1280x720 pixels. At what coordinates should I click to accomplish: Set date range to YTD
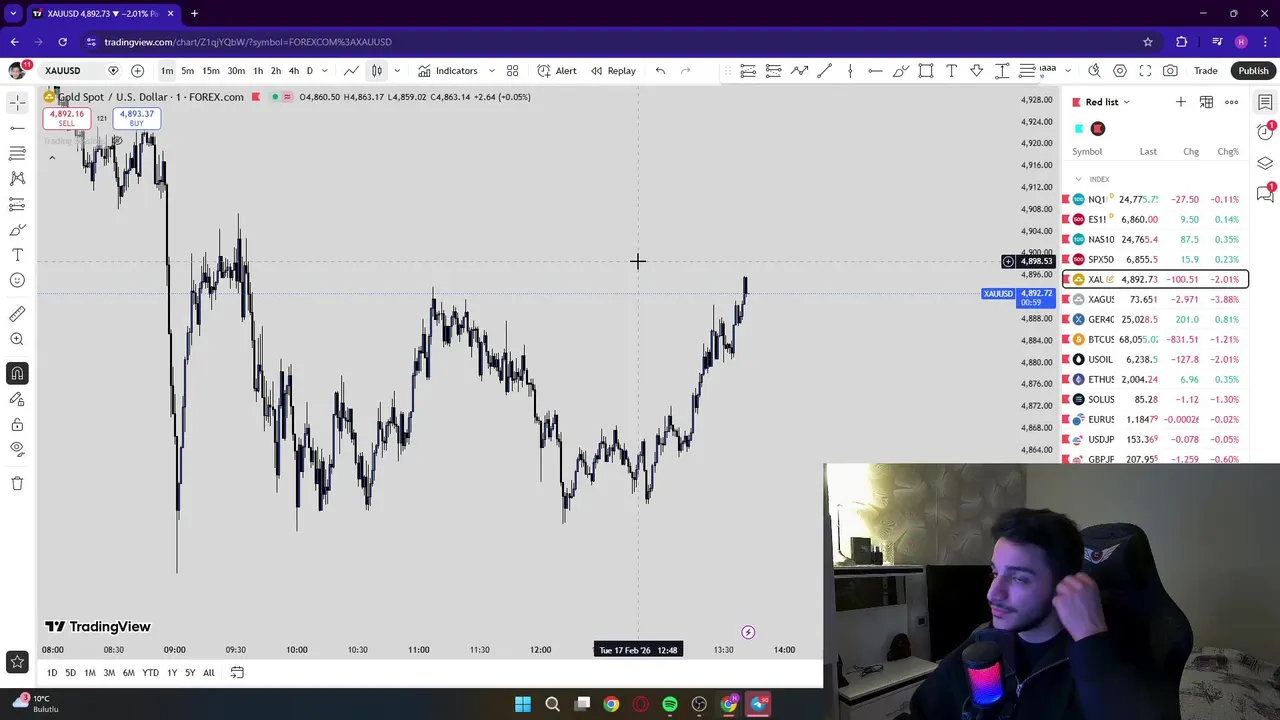pos(150,673)
